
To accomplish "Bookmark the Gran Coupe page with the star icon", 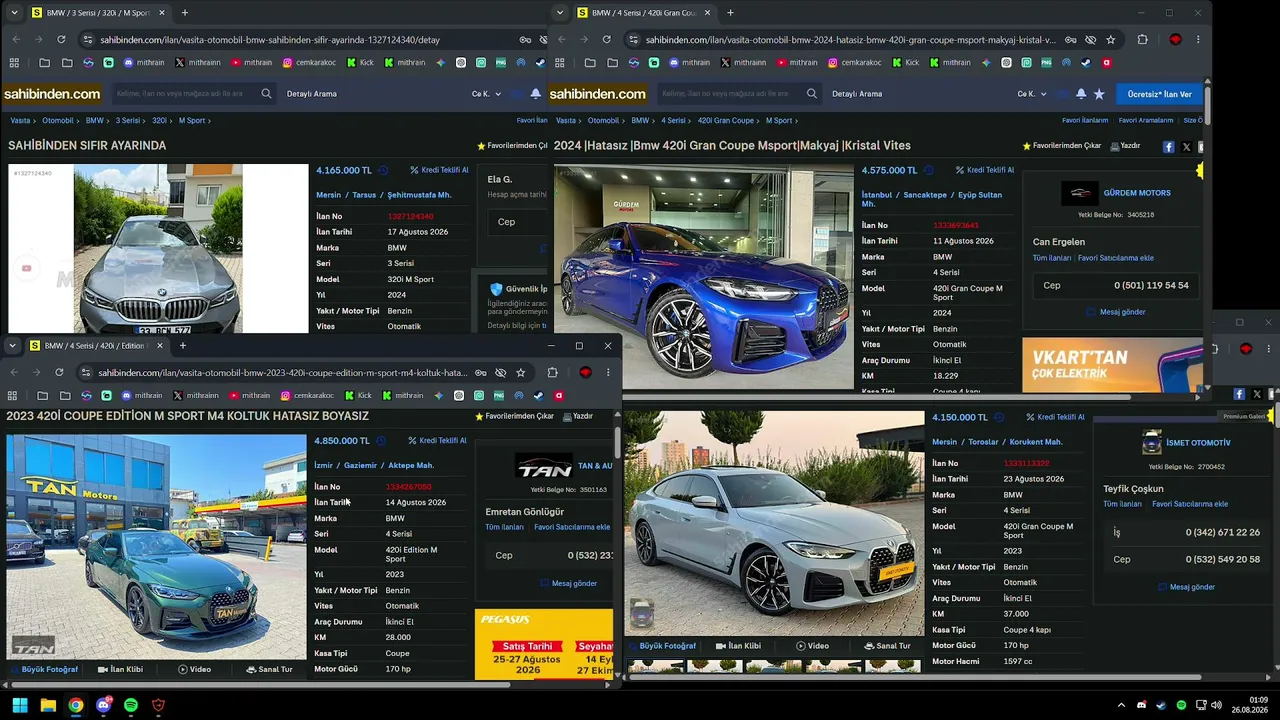I will 1111,40.
